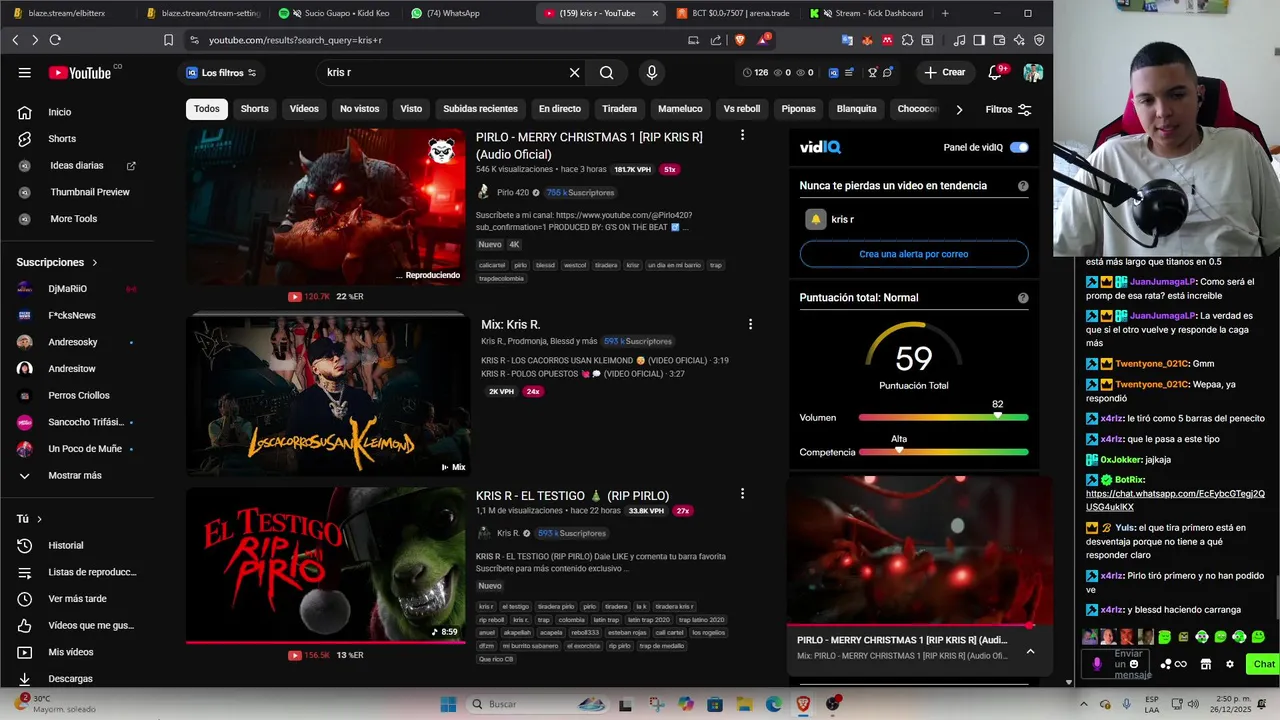This screenshot has width=1280, height=720.
Task: Show more filter chips with arrow
Action: tap(959, 109)
